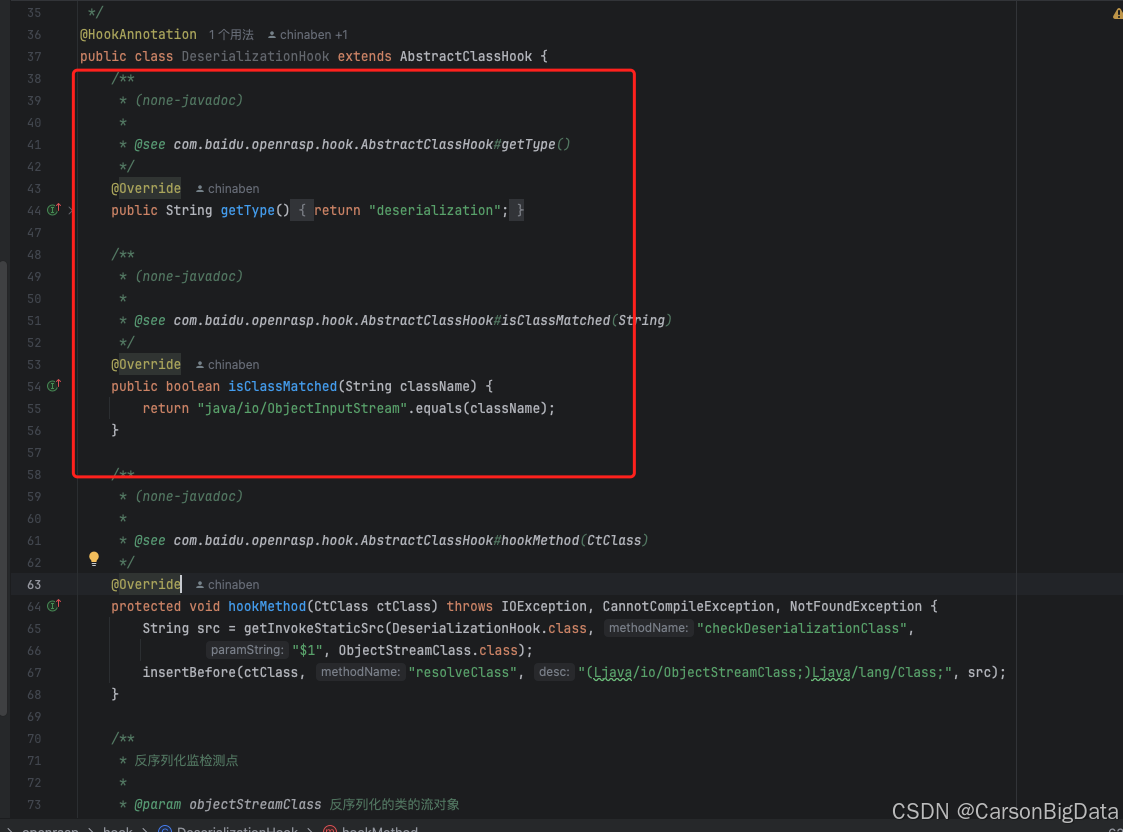
Task: Click the @HookAnnotation annotation
Action: coord(138,34)
